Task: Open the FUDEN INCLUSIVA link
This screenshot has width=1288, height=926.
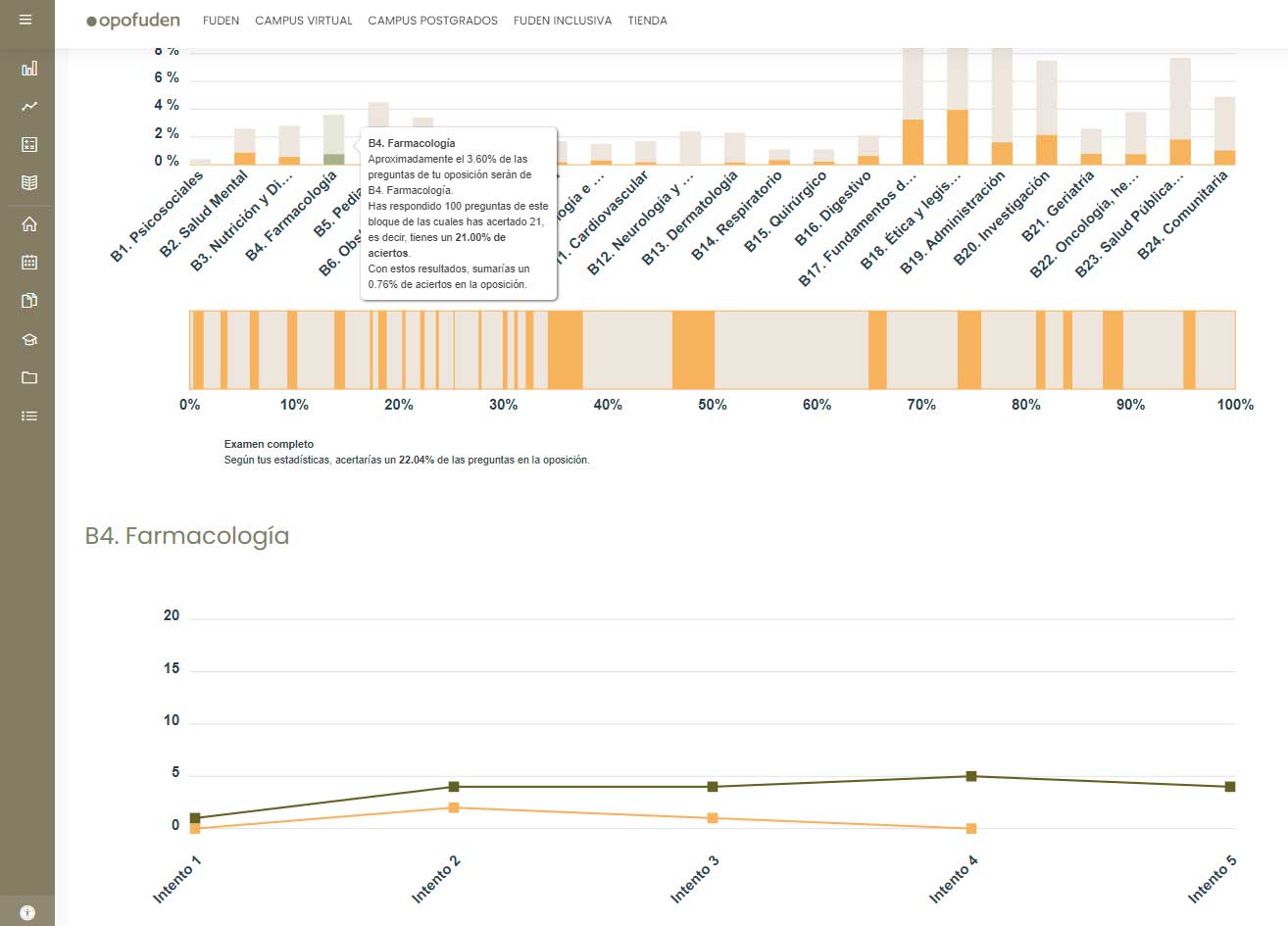Action: (x=563, y=21)
